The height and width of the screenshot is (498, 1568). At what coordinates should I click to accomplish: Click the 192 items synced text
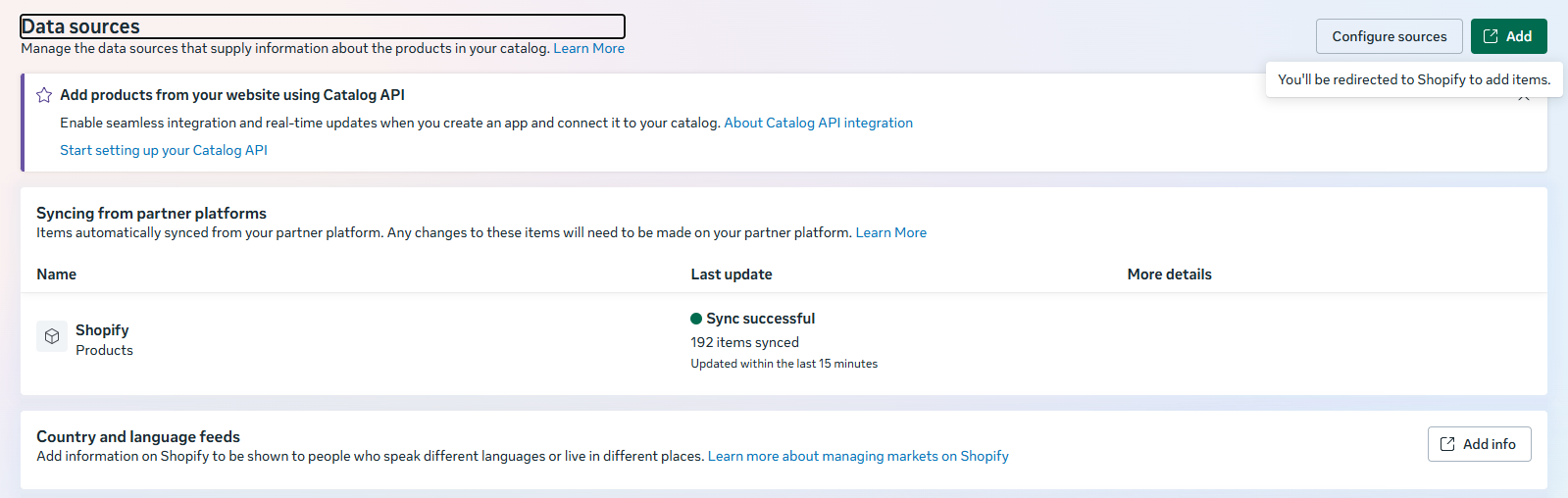tap(744, 342)
